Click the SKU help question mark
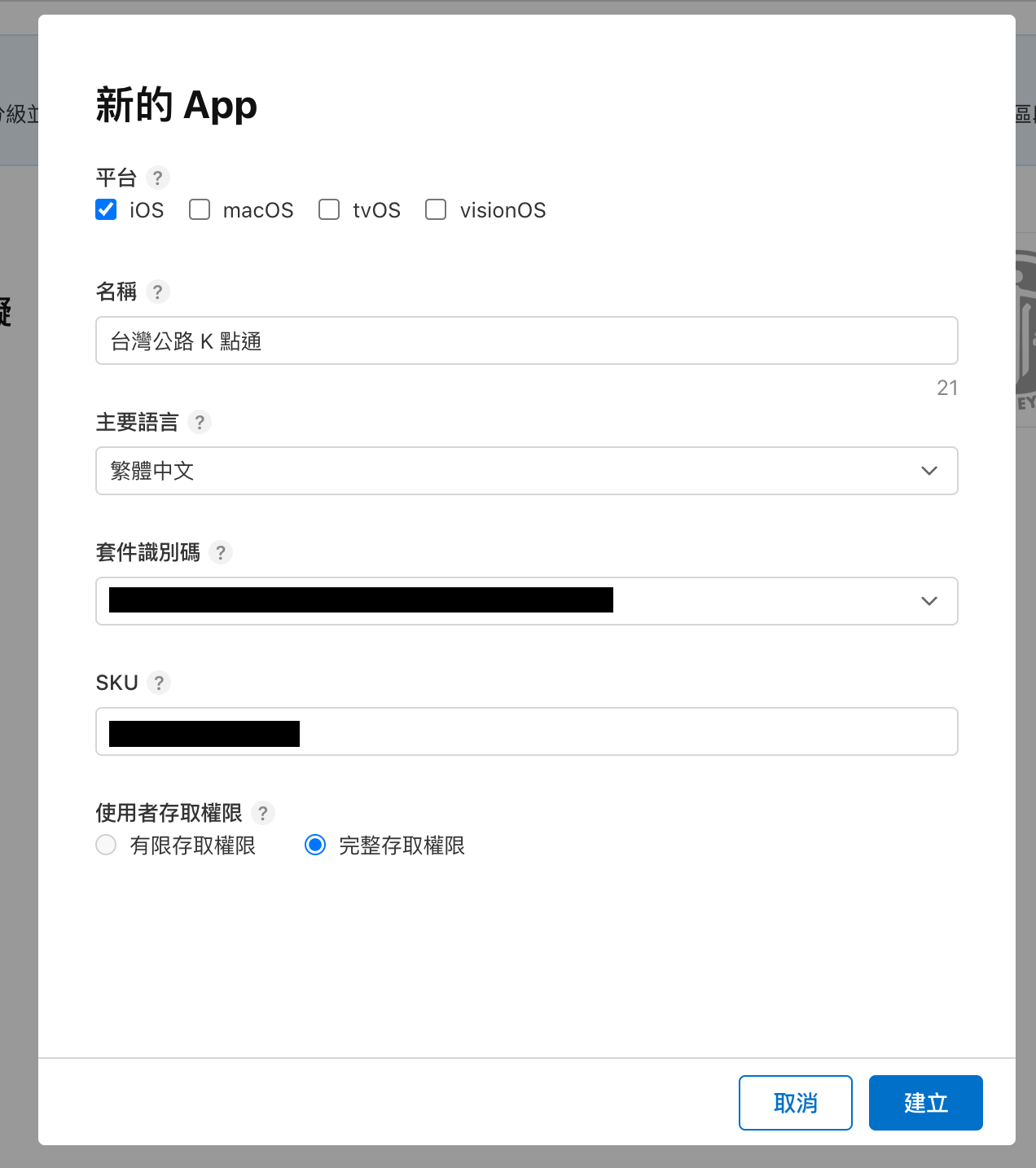The image size is (1036, 1168). 159,683
